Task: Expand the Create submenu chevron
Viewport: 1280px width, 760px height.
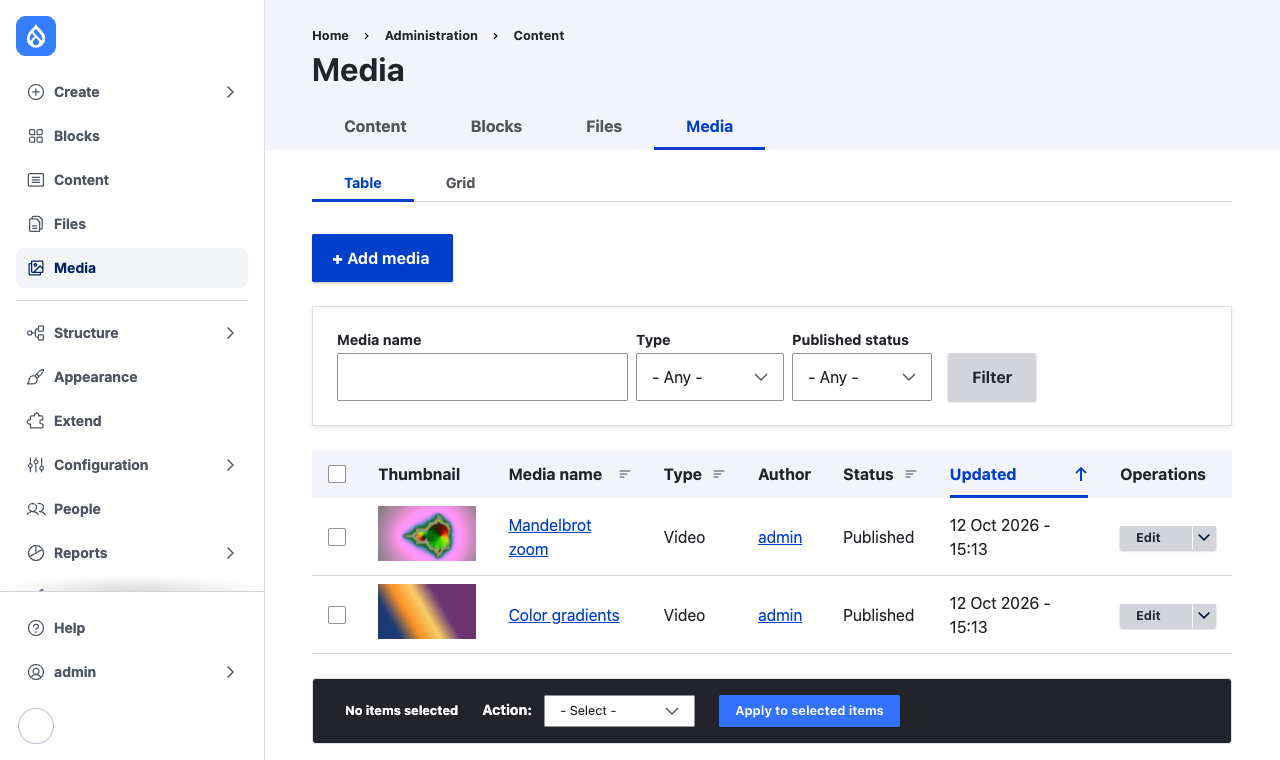Action: pyautogui.click(x=230, y=92)
